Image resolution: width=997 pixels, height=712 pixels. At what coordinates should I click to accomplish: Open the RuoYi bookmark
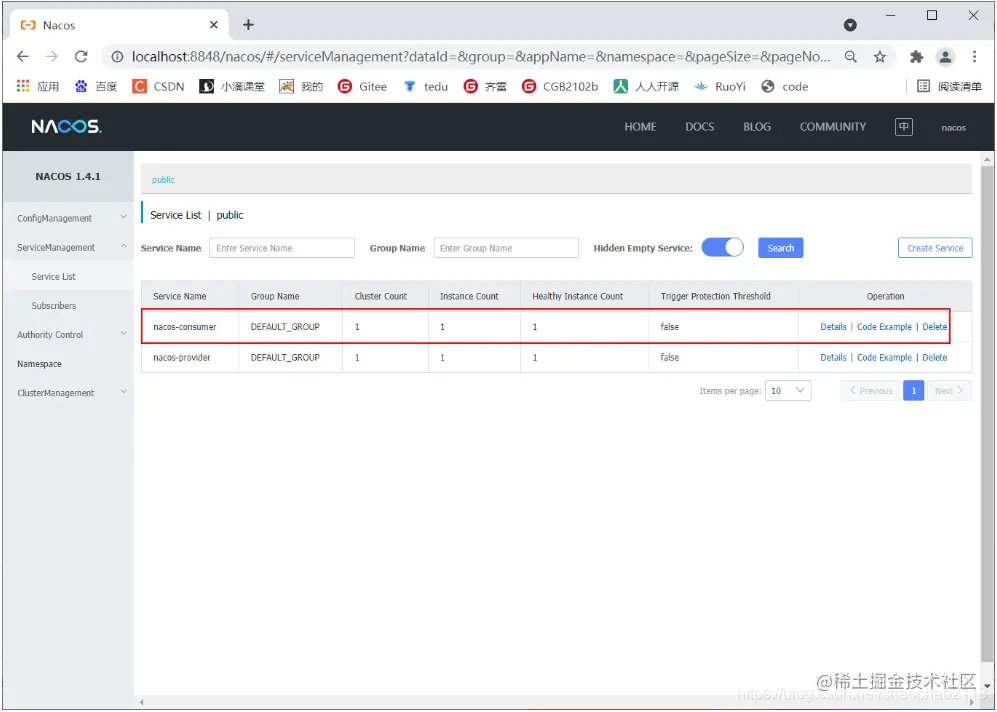coord(720,86)
